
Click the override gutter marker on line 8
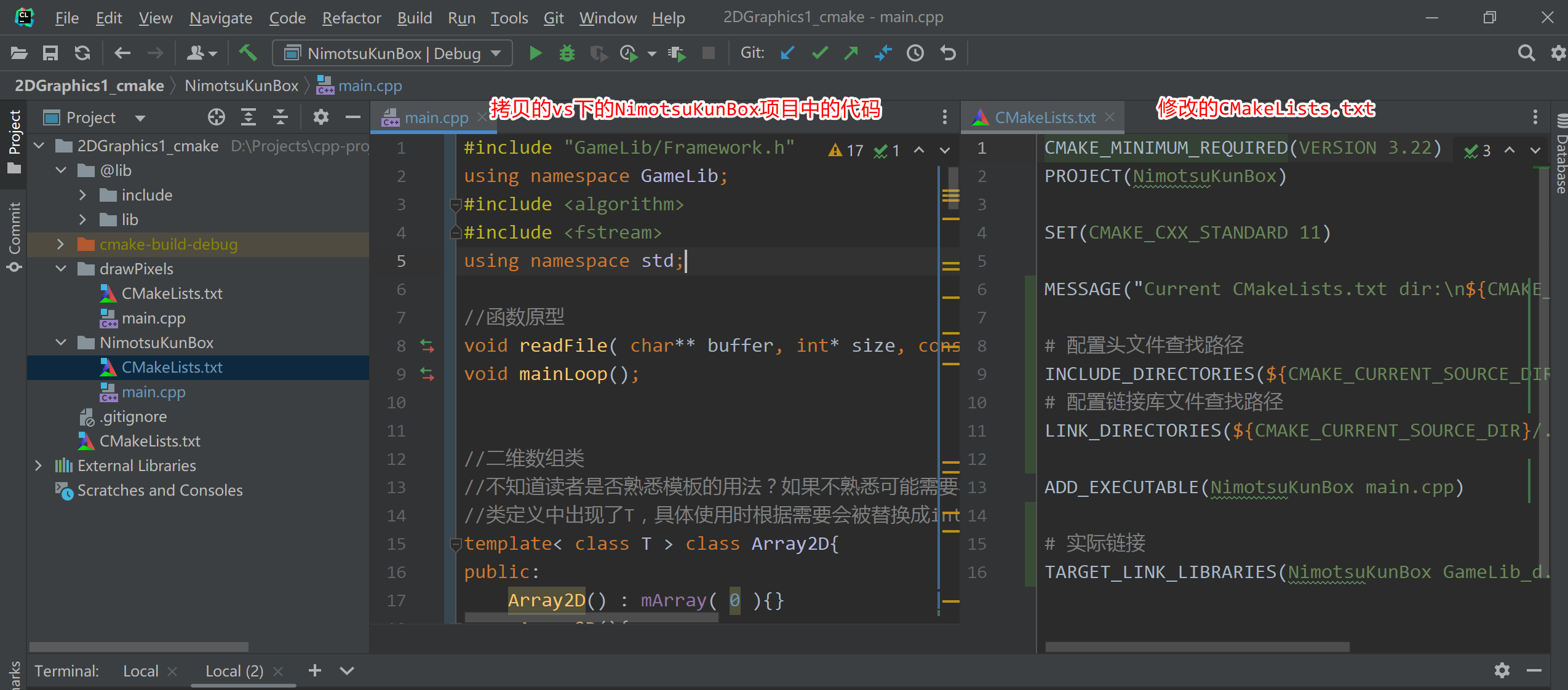(427, 346)
